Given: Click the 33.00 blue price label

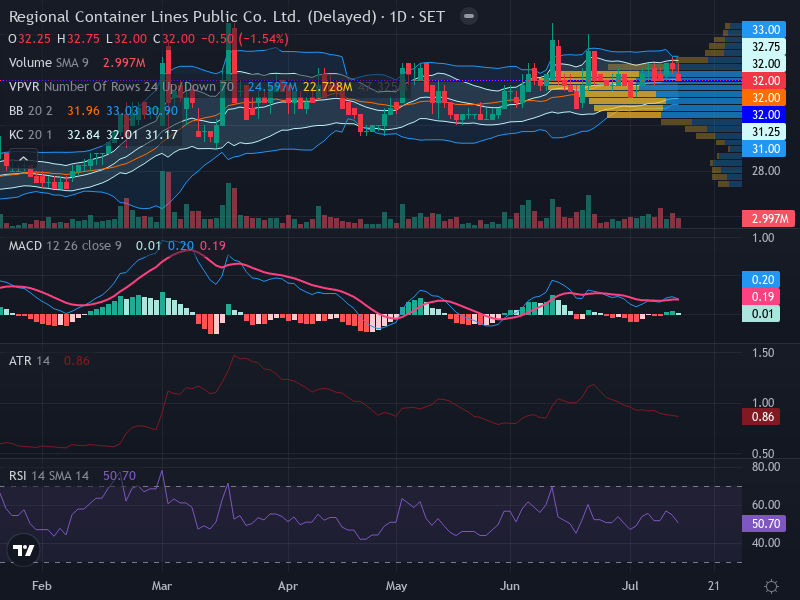Looking at the screenshot, I should [x=764, y=30].
